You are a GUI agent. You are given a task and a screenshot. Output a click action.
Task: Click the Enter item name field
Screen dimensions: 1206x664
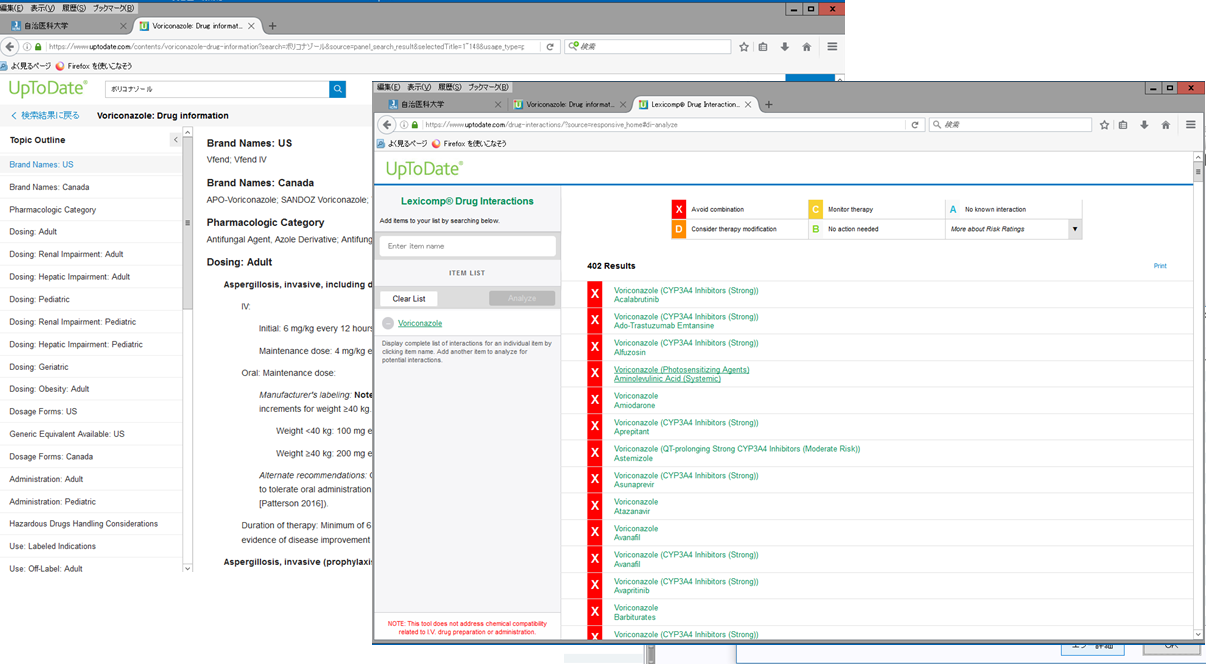coord(467,246)
